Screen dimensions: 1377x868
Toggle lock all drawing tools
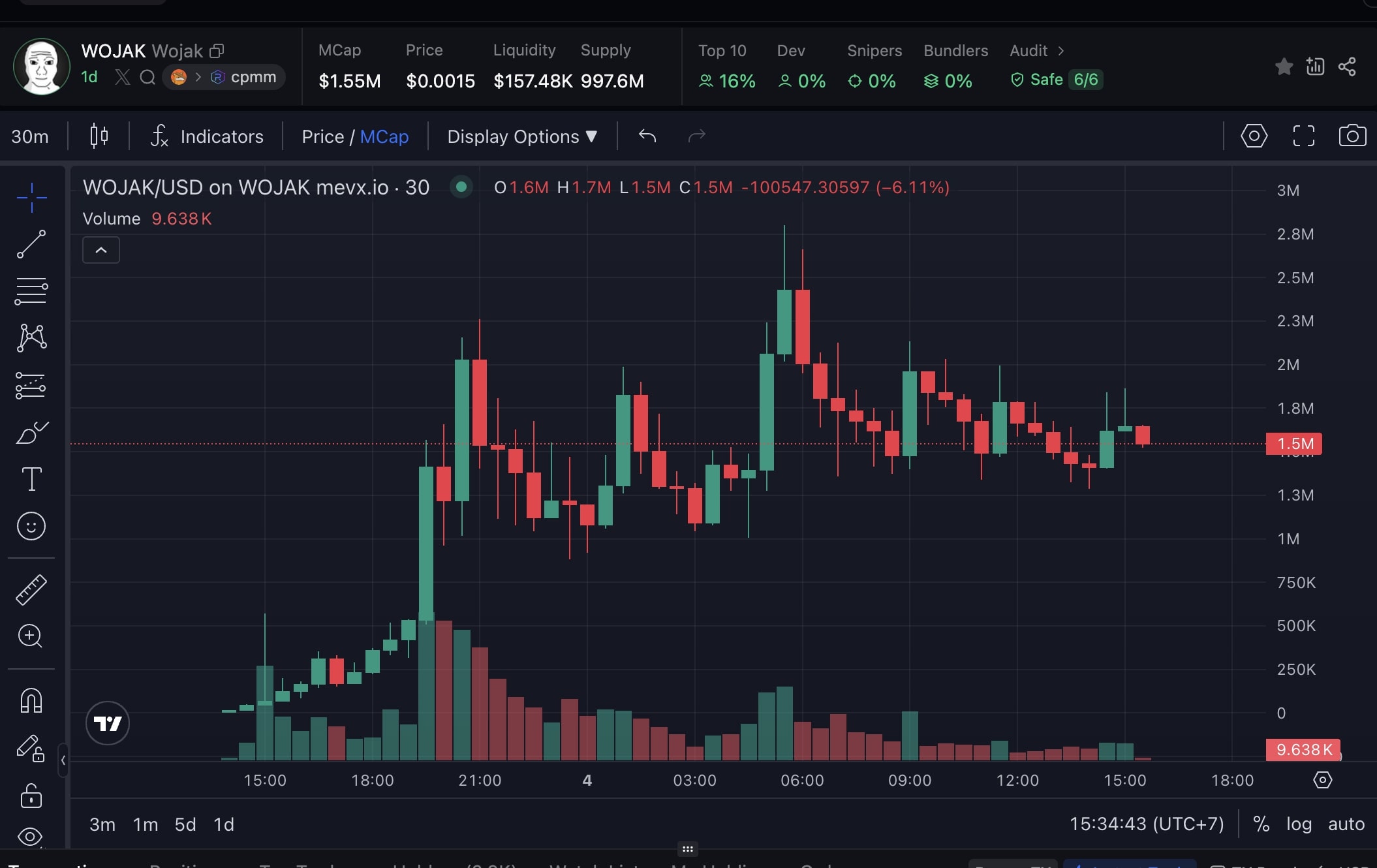31,796
